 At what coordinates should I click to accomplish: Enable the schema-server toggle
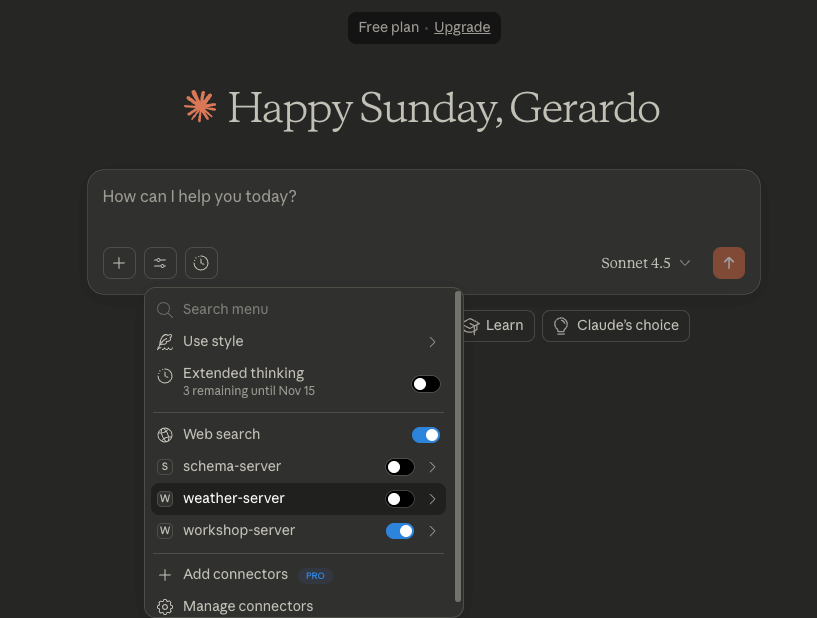pyautogui.click(x=400, y=467)
